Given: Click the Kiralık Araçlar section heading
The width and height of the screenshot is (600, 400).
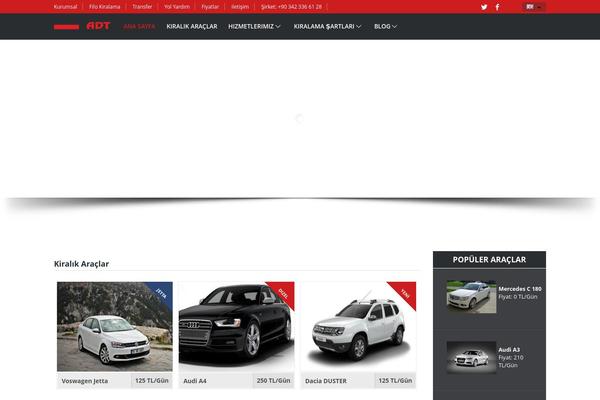Looking at the screenshot, I should pyautogui.click(x=81, y=264).
